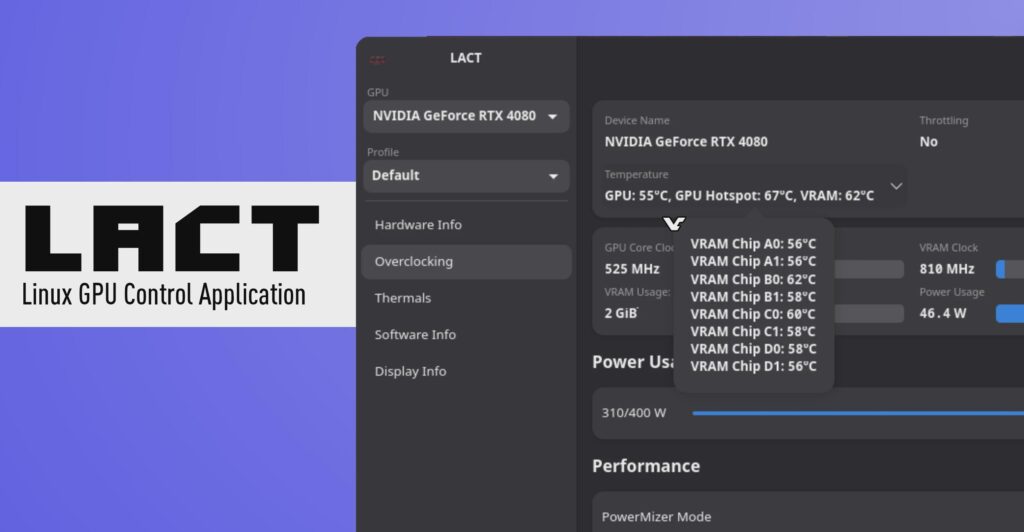Click the VRAM Chip A1: 56°C entry
Image resolution: width=1024 pixels, height=532 pixels.
[x=753, y=261]
